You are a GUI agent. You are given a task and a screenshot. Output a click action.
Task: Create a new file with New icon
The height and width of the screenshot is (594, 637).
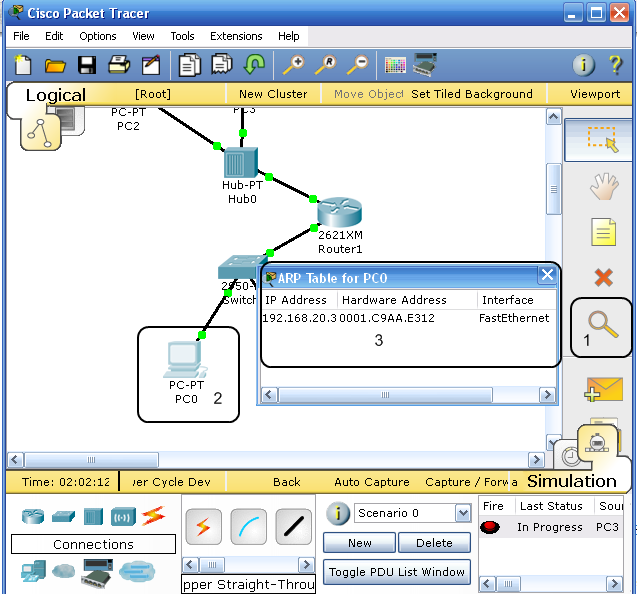point(23,65)
